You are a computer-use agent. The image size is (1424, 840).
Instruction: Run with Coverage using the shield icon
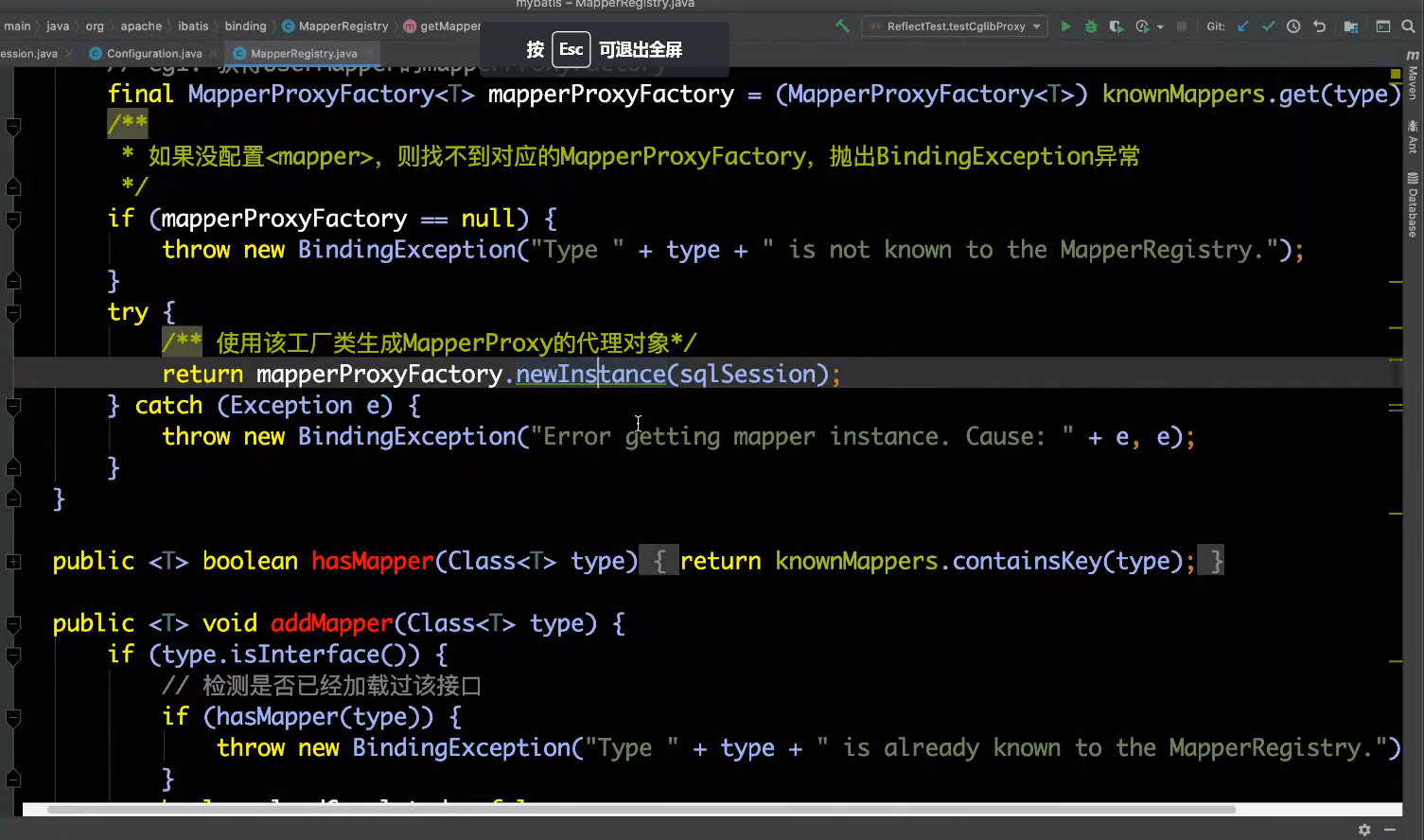[1116, 26]
